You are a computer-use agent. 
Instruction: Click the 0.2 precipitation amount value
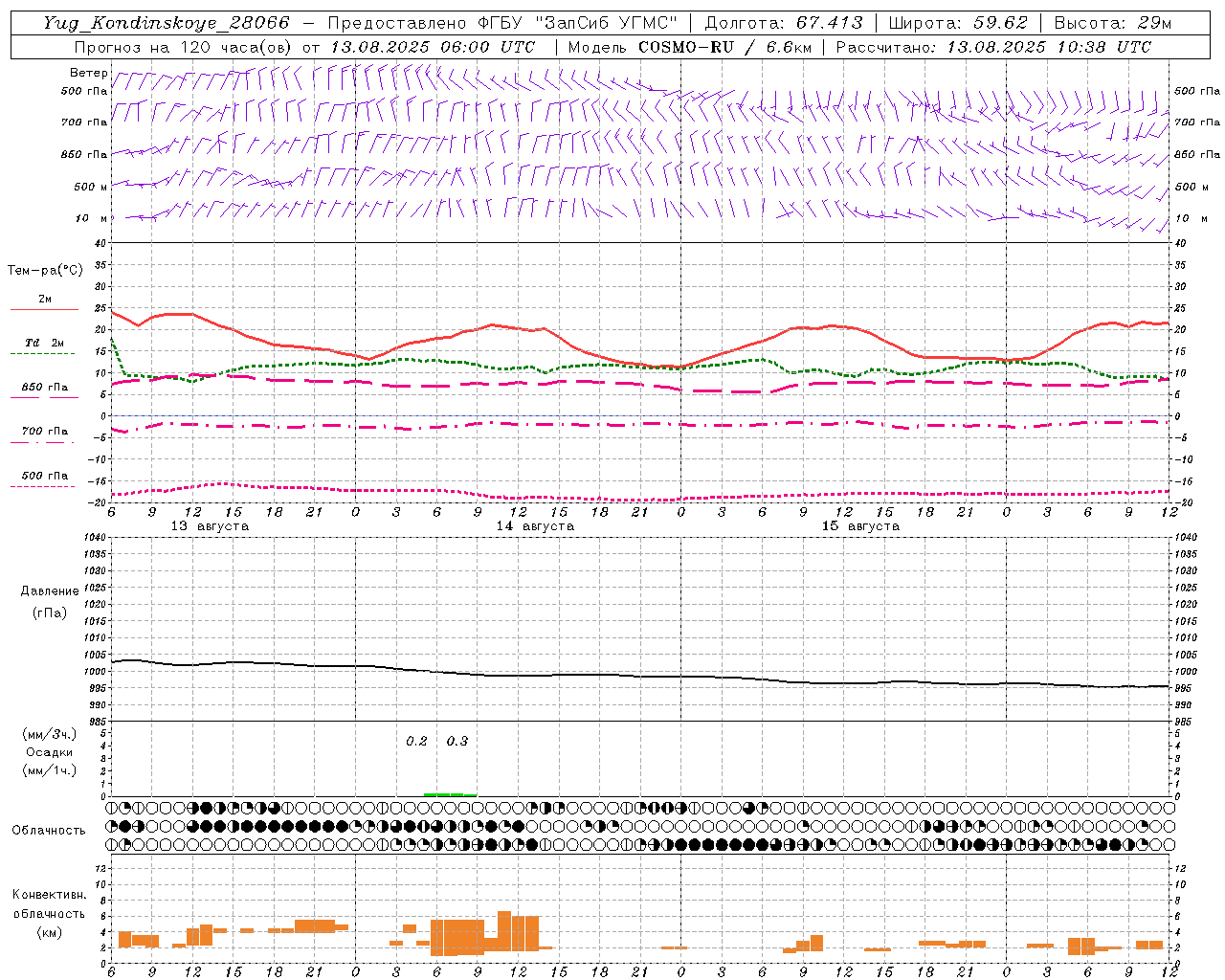pos(416,741)
